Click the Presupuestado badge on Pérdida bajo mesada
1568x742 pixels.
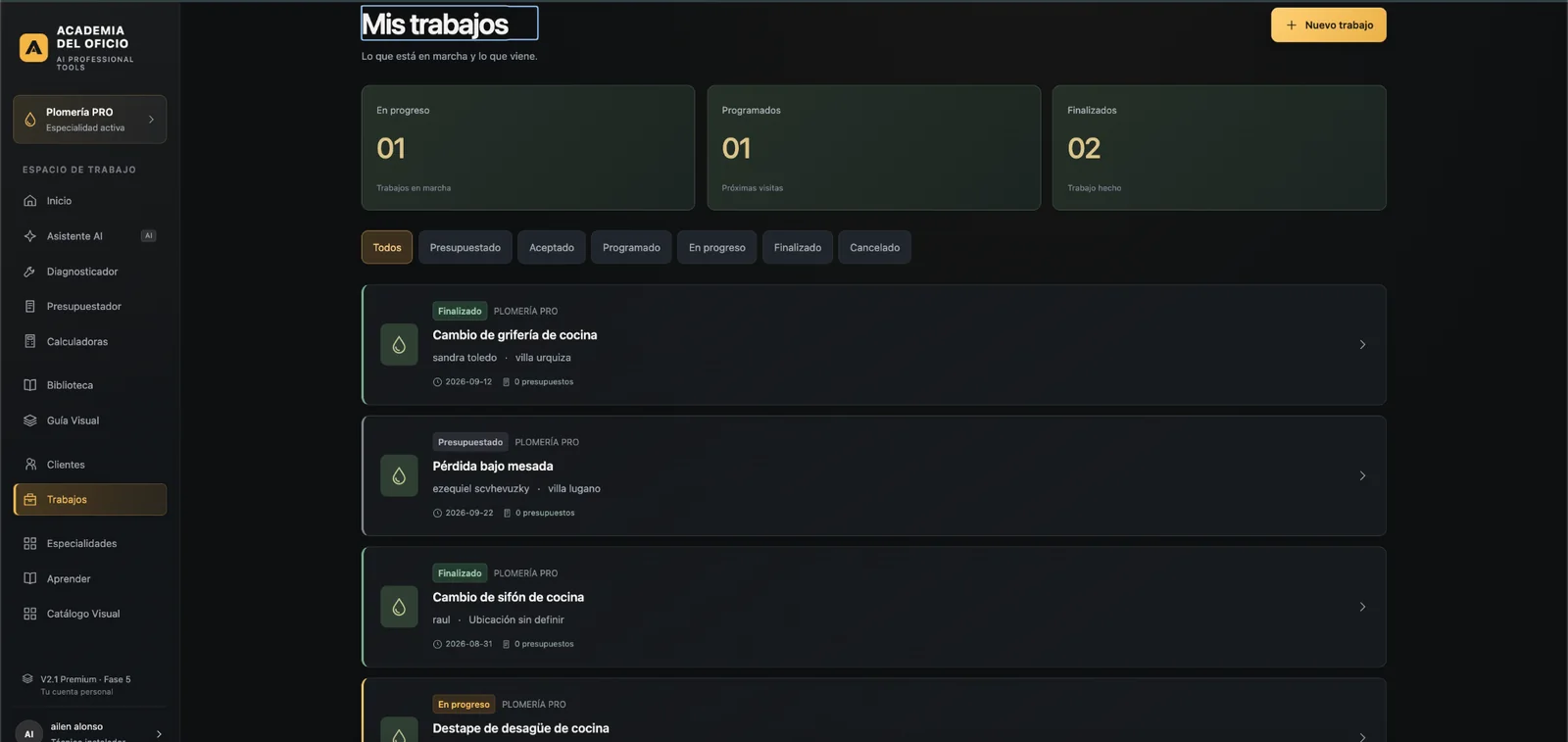470,443
